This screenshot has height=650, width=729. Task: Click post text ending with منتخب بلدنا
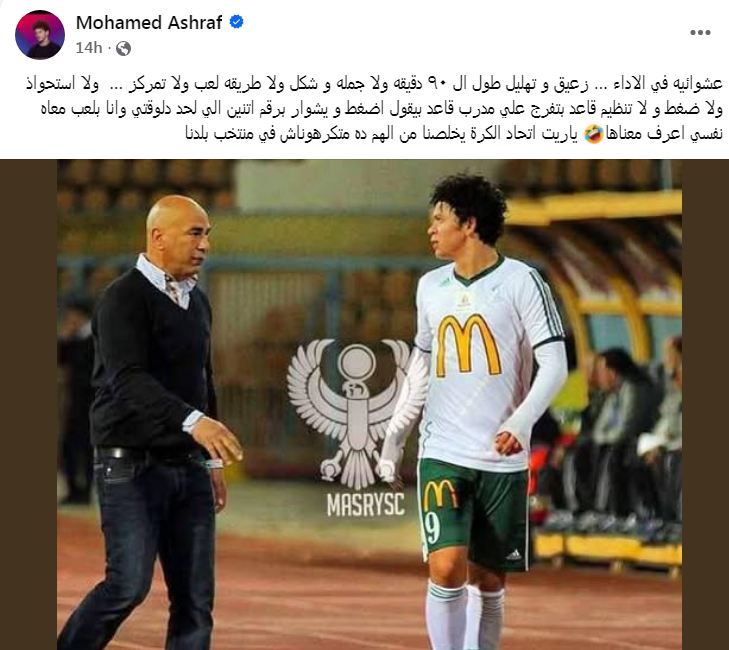pyautogui.click(x=454, y=134)
